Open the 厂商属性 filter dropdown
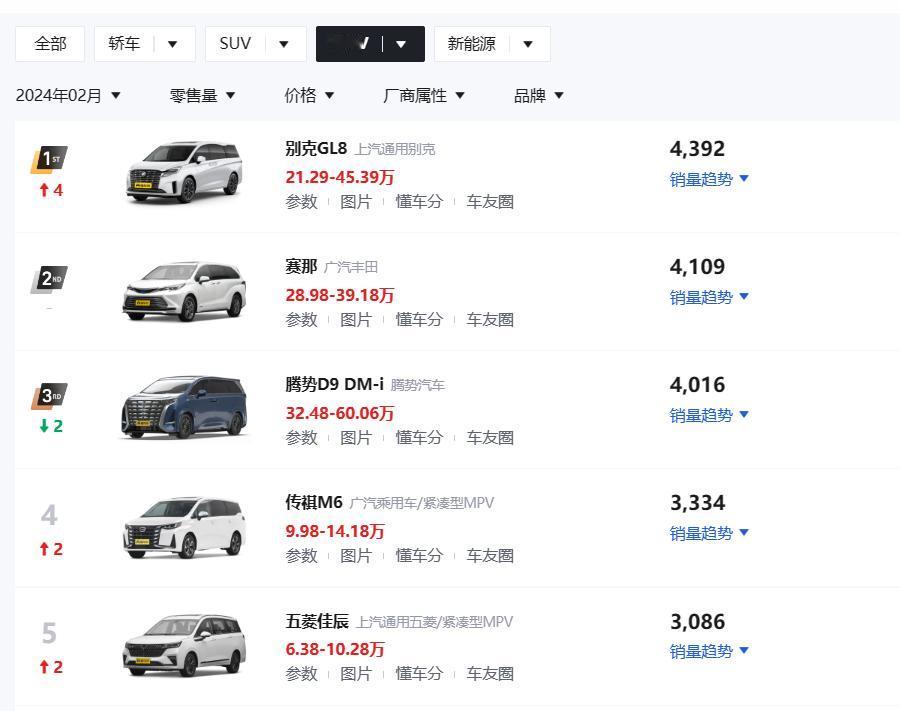This screenshot has height=711, width=900. coord(424,95)
